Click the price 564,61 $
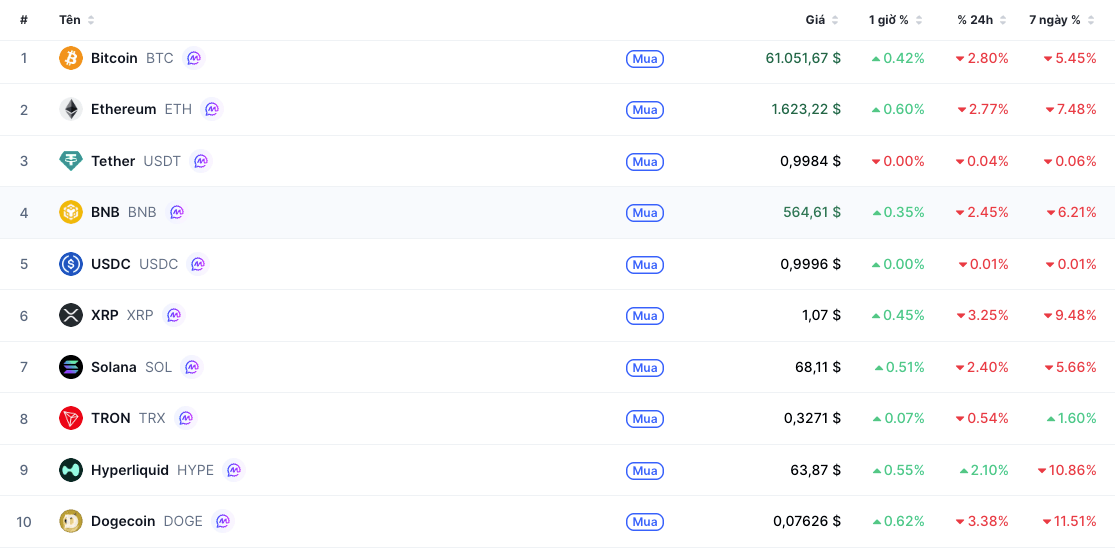The image size is (1115, 550). click(812, 212)
